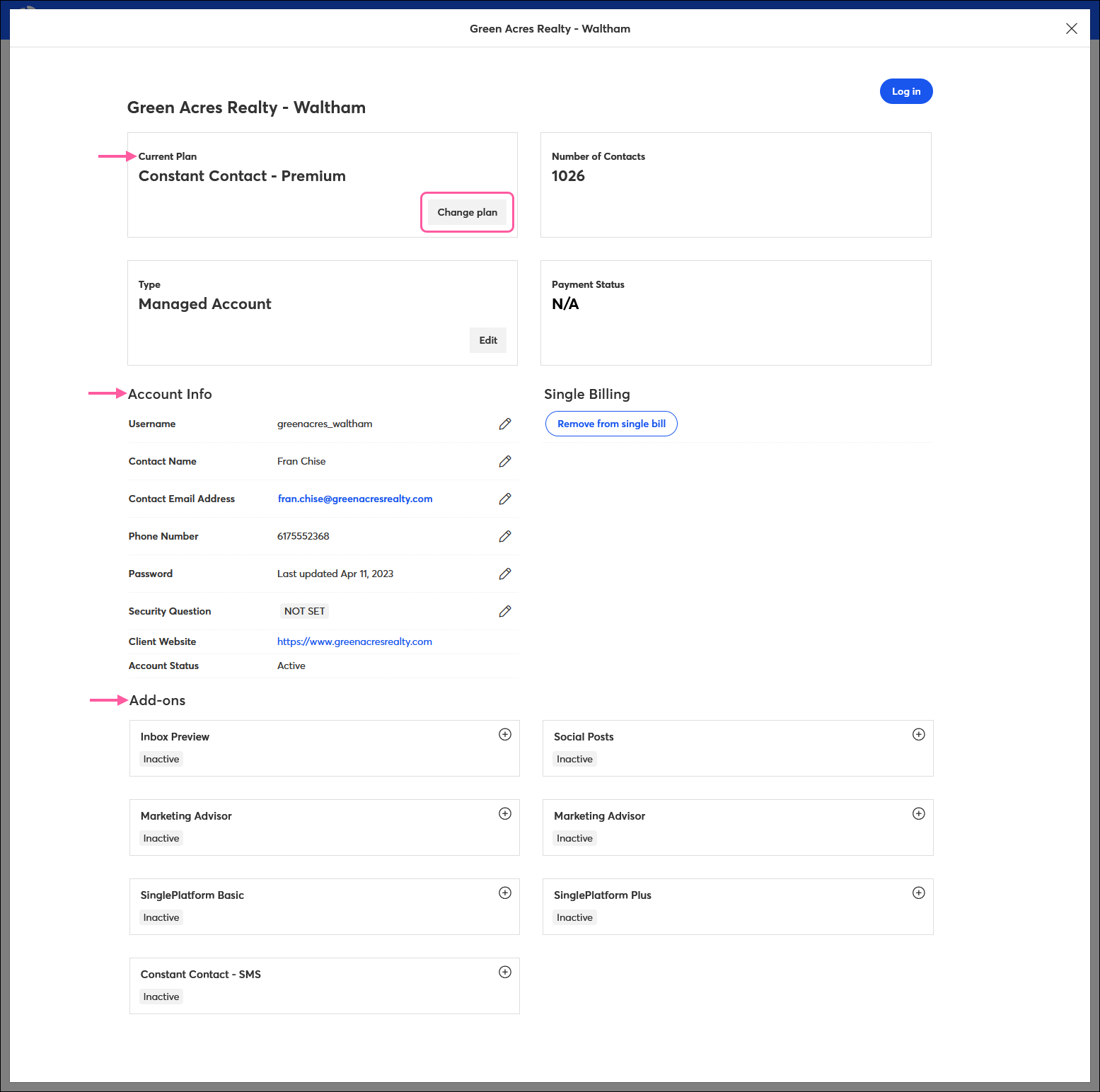Click the Inactive badge under SinglePlatform Plus
This screenshot has height=1092, width=1100.
coord(574,917)
